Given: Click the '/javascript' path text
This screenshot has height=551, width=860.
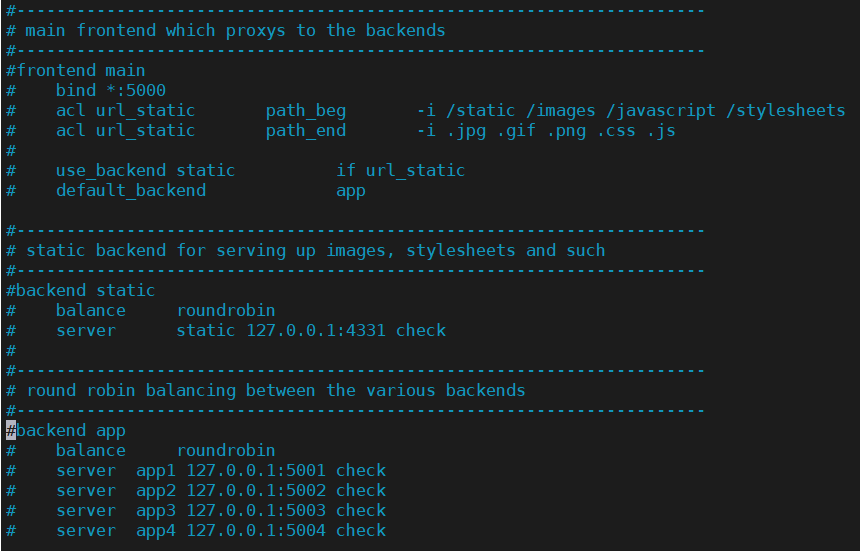Looking at the screenshot, I should (660, 111).
